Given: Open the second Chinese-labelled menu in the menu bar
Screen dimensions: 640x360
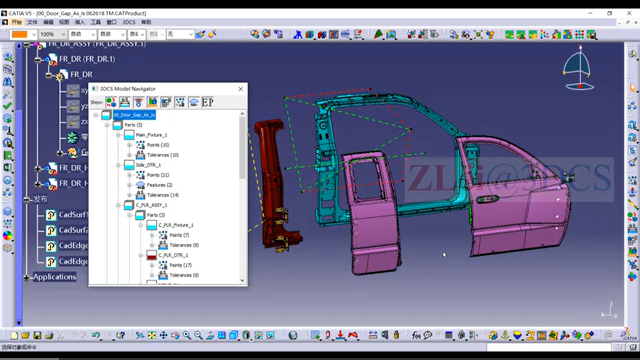Looking at the screenshot, I should [32, 22].
